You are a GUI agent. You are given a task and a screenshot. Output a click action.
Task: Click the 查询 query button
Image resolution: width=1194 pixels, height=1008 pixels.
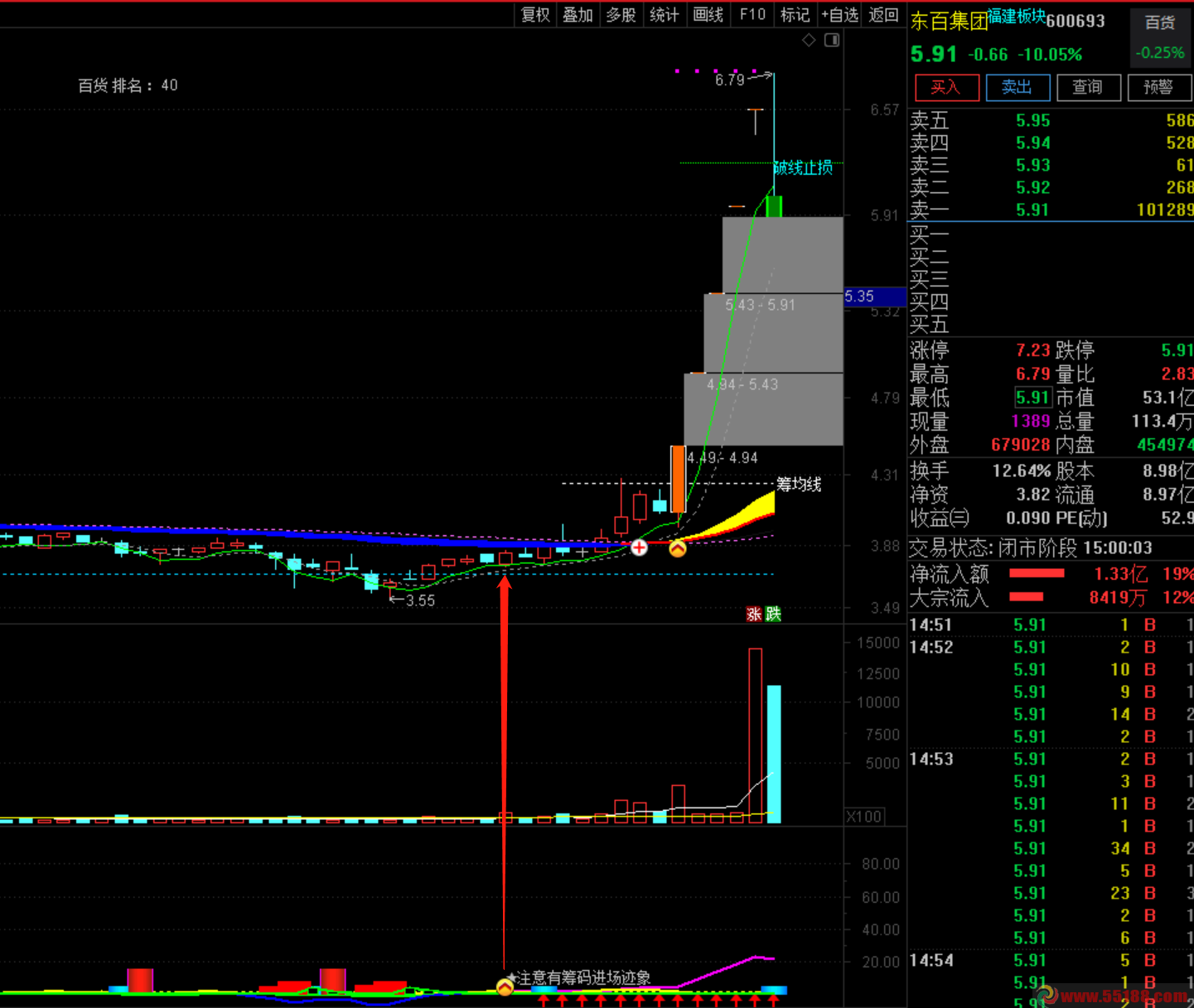click(x=1088, y=87)
